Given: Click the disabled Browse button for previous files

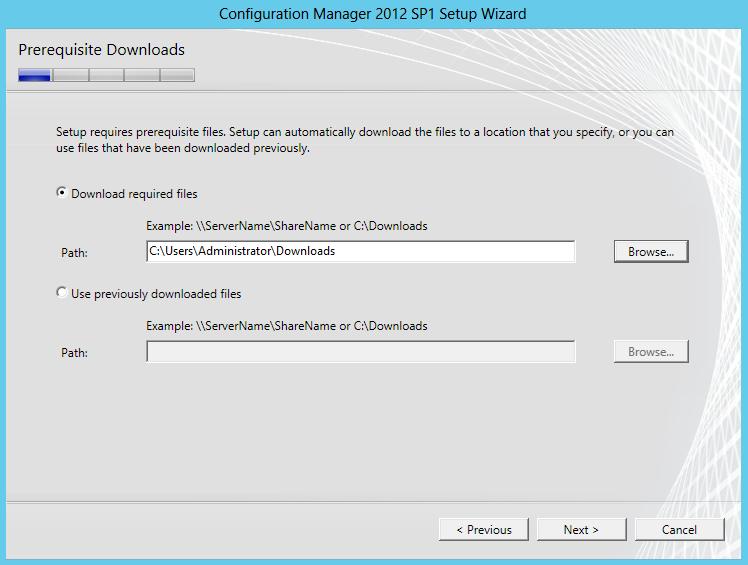Looking at the screenshot, I should point(651,352).
